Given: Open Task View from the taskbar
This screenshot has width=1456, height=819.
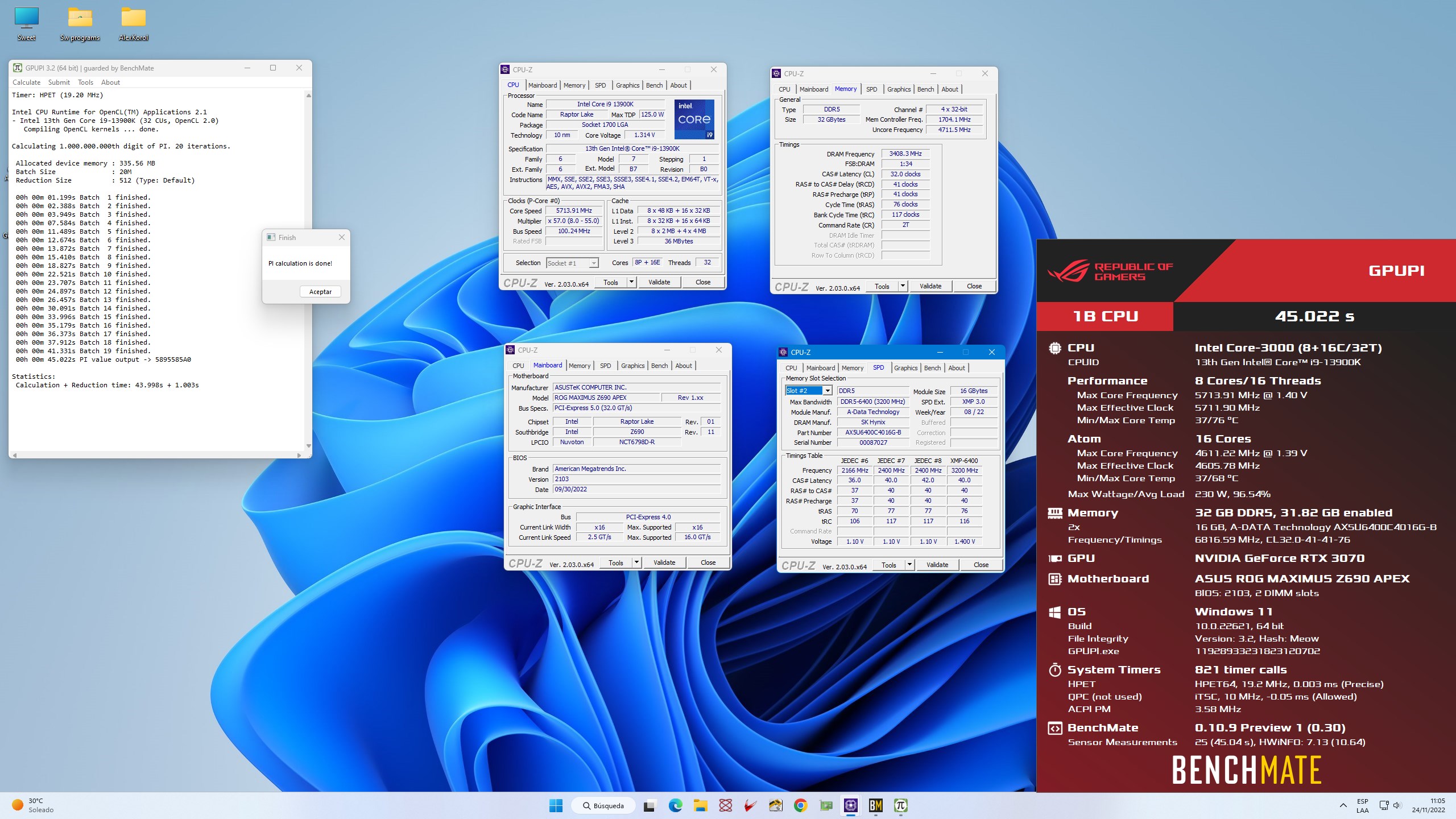Looking at the screenshot, I should point(649,805).
